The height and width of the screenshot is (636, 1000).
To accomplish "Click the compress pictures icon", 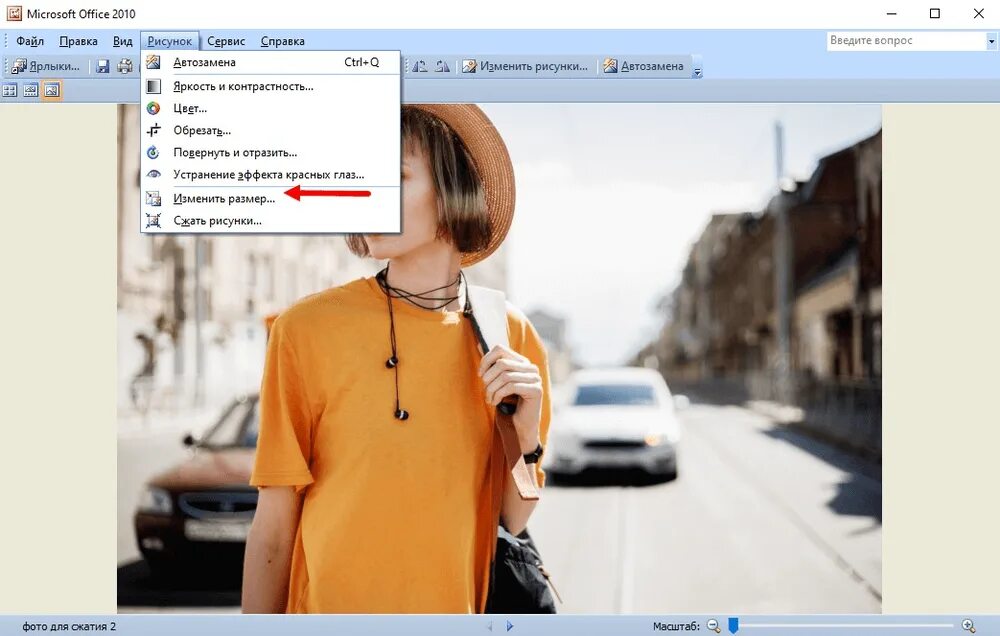I will click(x=153, y=221).
